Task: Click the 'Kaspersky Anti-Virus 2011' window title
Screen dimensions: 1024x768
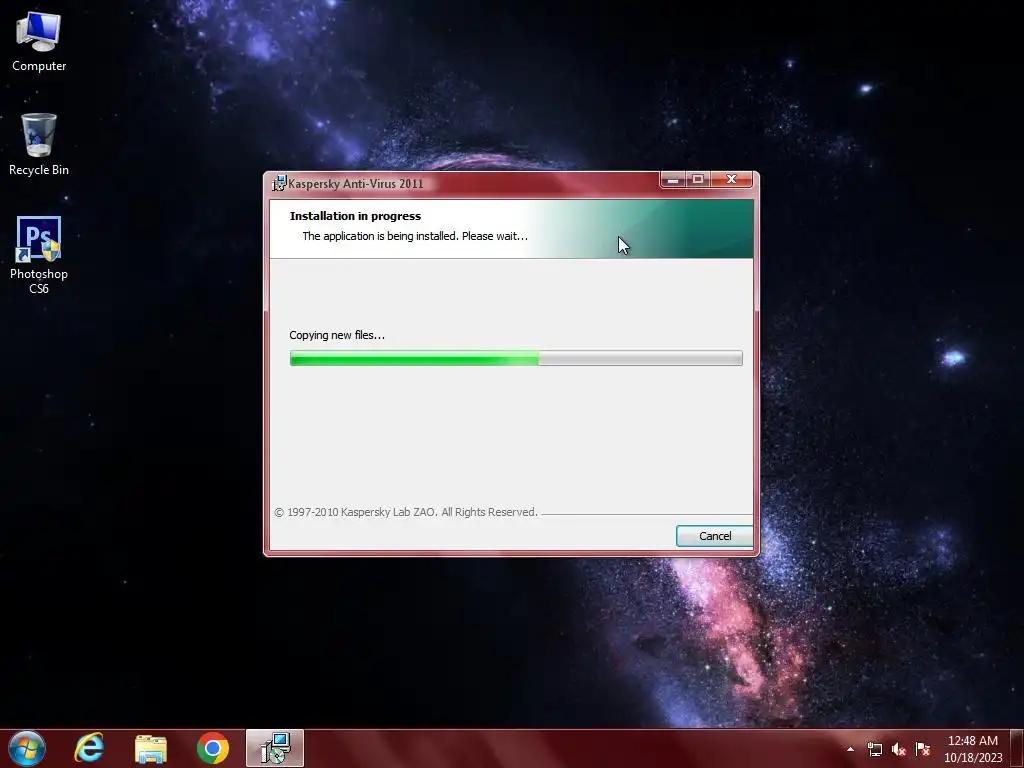Action: [x=356, y=184]
